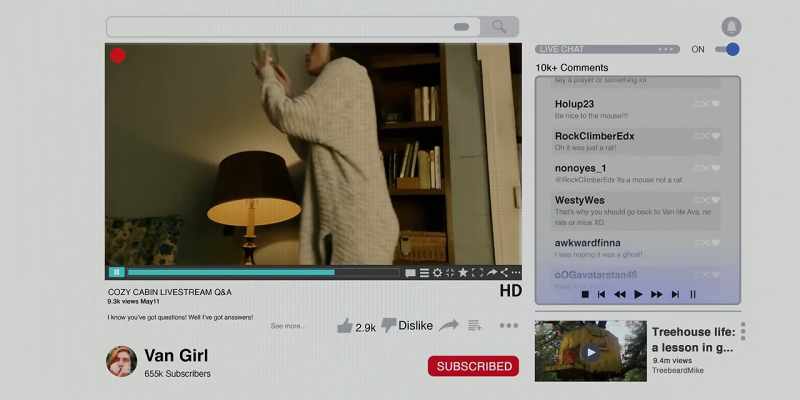
Task: Click the '10k+ Comments' heading
Action: pos(571,68)
